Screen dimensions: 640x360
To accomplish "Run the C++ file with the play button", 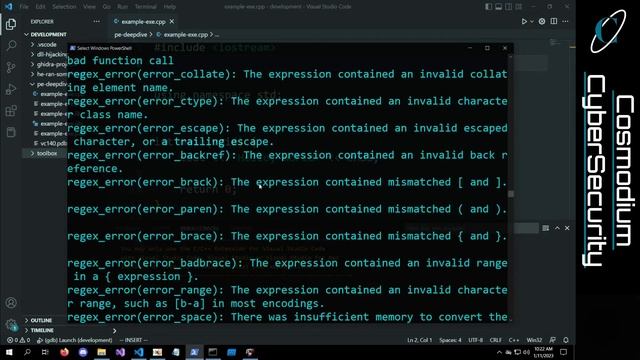I will point(524,22).
